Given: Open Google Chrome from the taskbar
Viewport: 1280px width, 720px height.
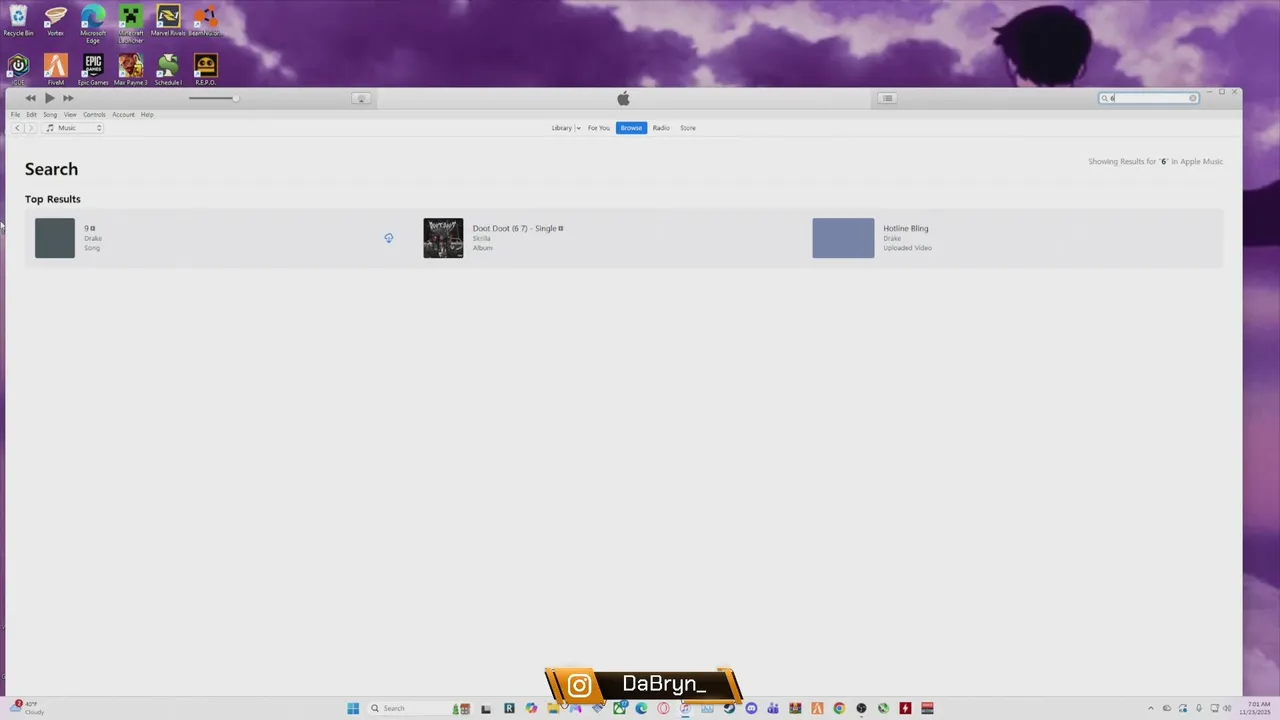Looking at the screenshot, I should click(x=839, y=708).
